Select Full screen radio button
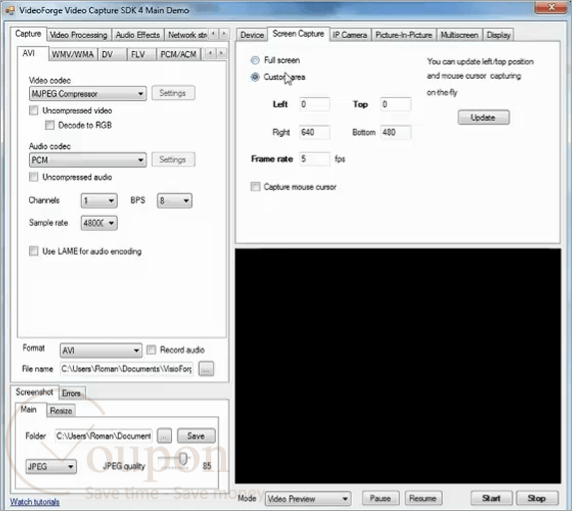The image size is (572, 511). tap(255, 60)
